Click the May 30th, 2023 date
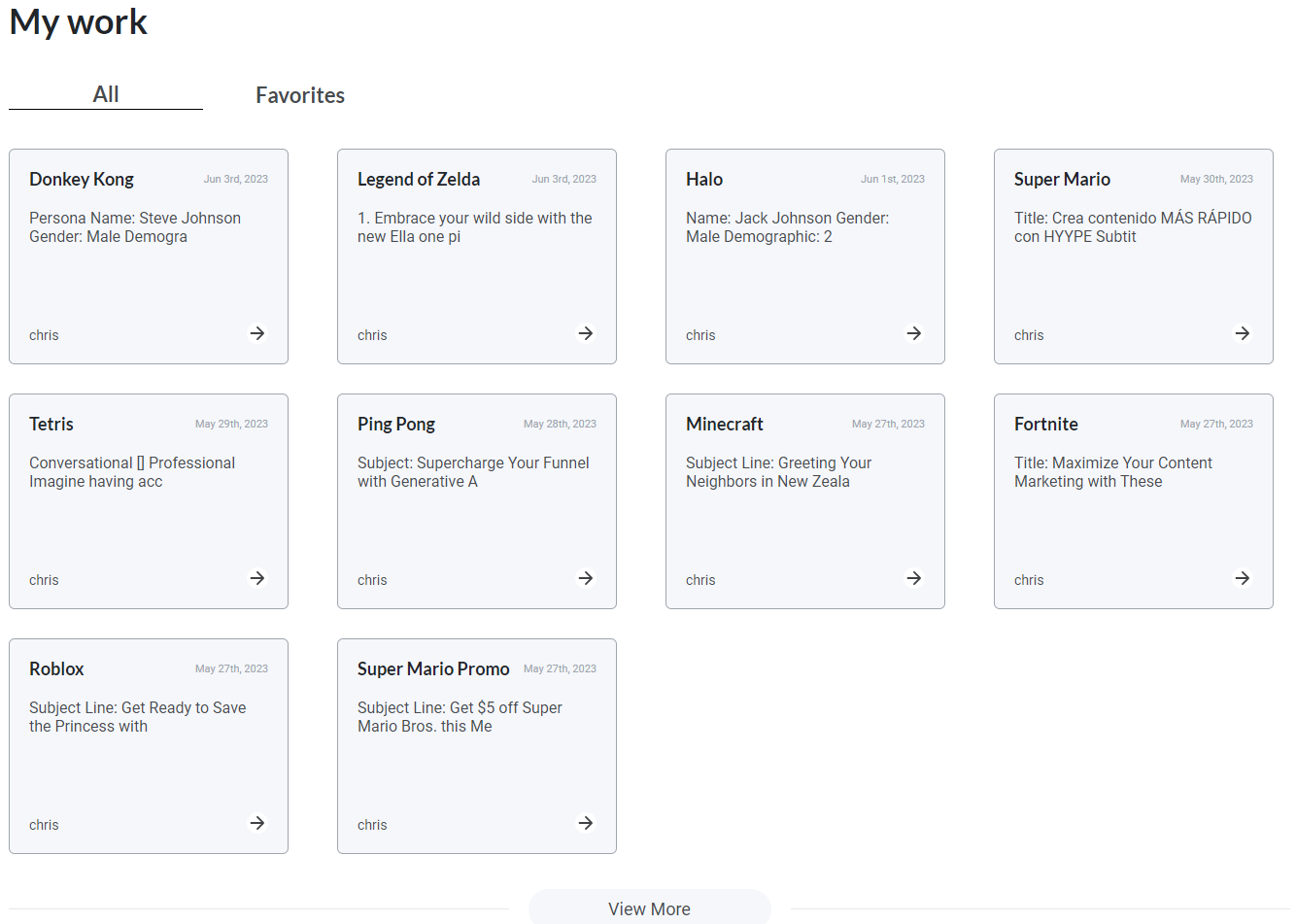Viewport: 1296px width, 924px height. [1216, 179]
